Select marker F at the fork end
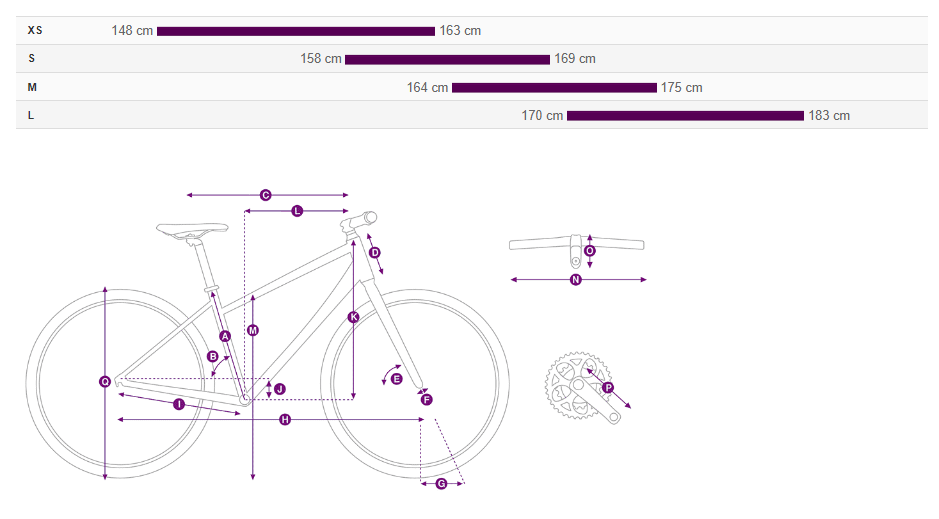The height and width of the screenshot is (519, 939). click(427, 400)
